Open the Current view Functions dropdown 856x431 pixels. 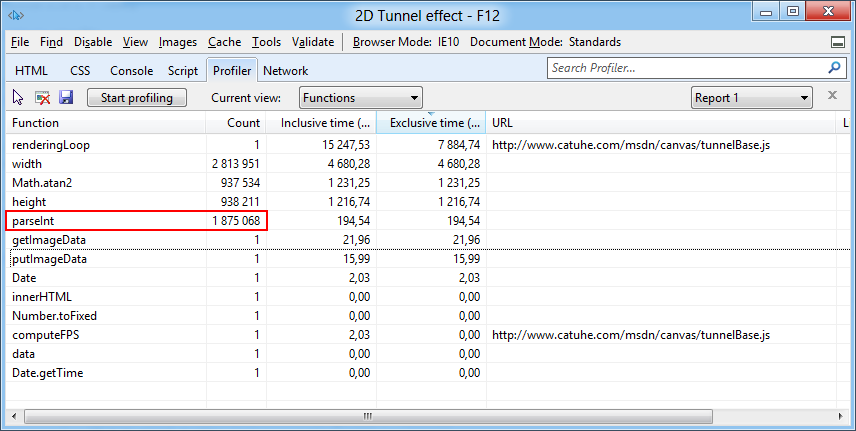click(361, 98)
